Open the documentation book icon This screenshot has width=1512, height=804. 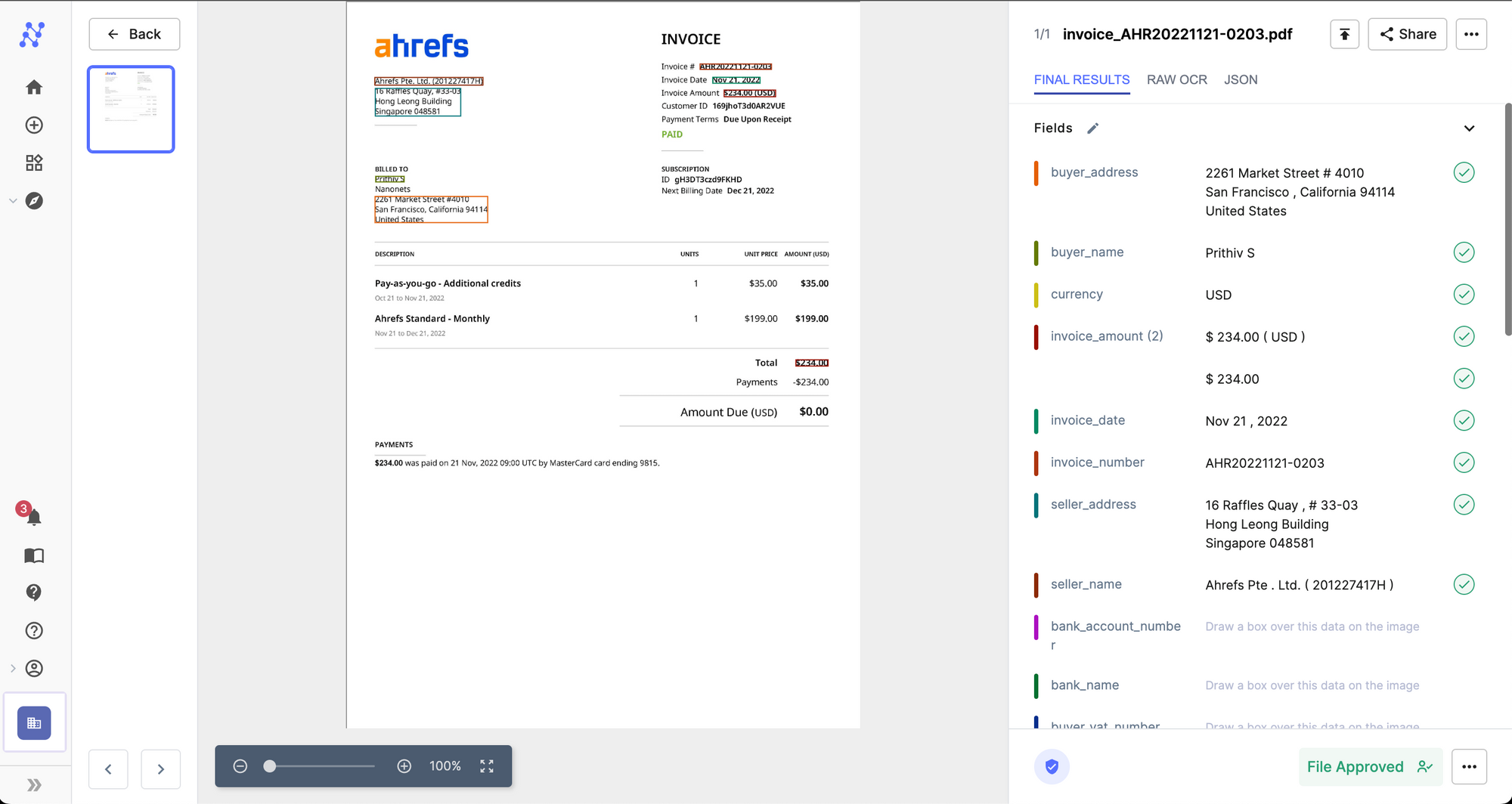tap(33, 555)
